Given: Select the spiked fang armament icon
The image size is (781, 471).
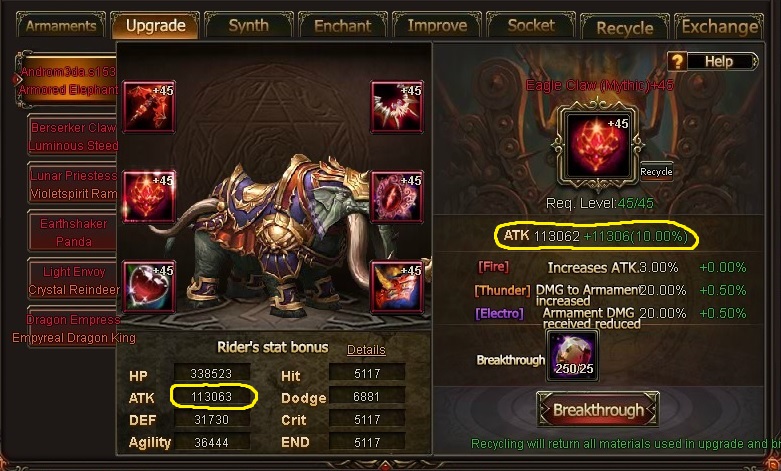Looking at the screenshot, I should 397,107.
